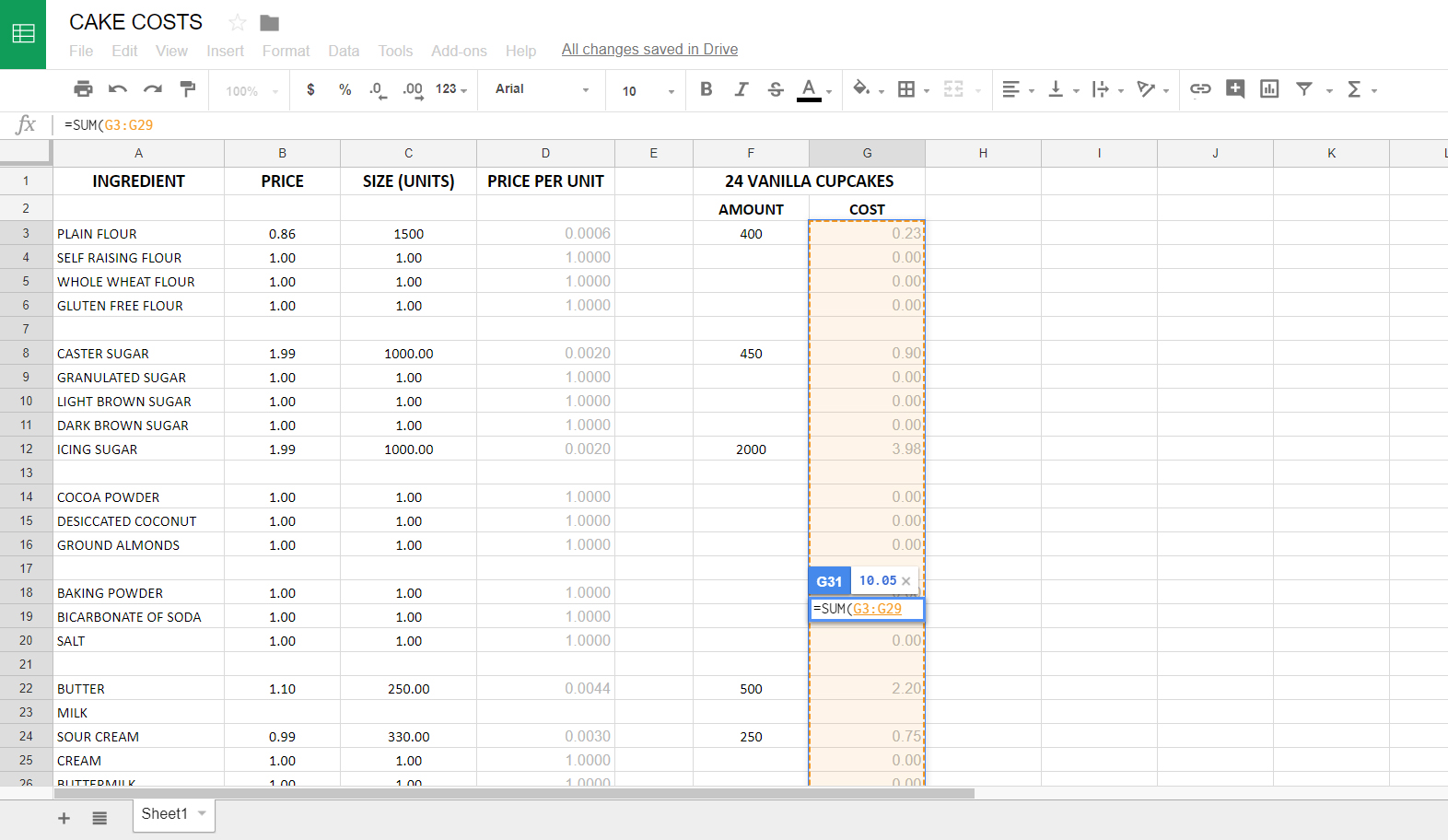Format cell as percent
Image resolution: width=1448 pixels, height=840 pixels.
coord(344,89)
